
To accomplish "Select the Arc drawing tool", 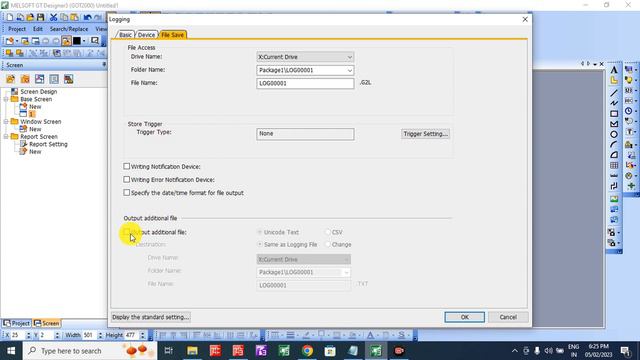I will click(614, 144).
